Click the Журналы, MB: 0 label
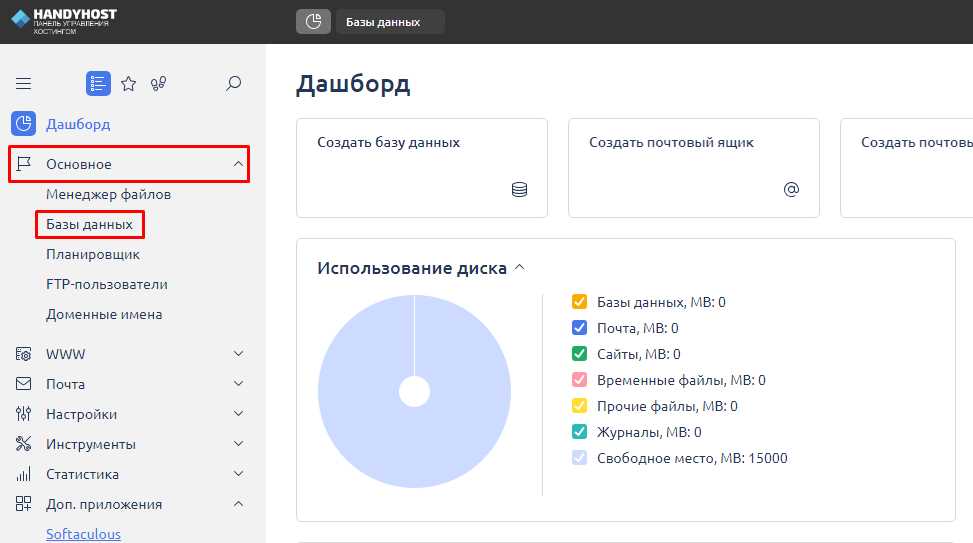Image resolution: width=973 pixels, height=543 pixels. 649,432
